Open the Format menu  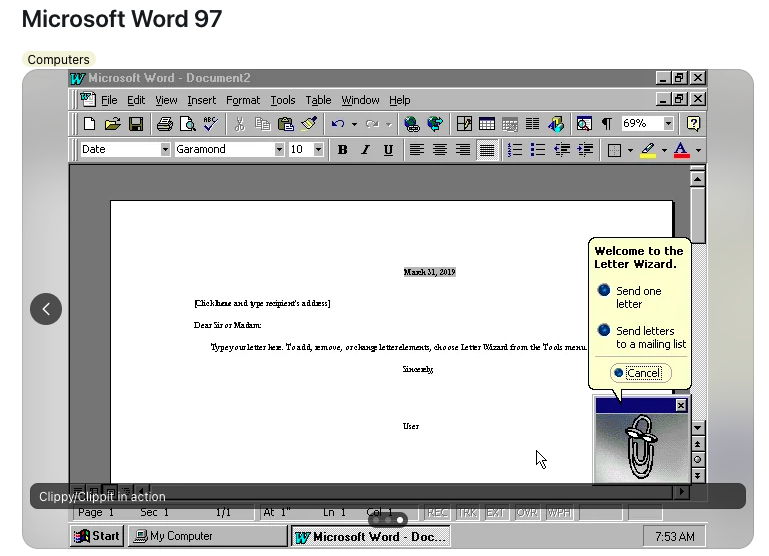tap(242, 100)
